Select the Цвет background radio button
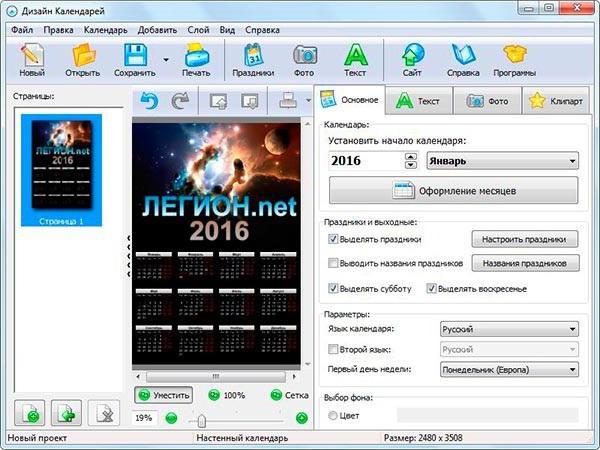This screenshot has height=450, width=600. [x=333, y=416]
